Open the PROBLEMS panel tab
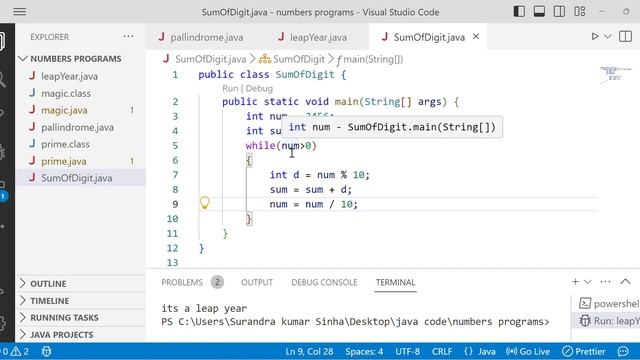The width and height of the screenshot is (640, 360). pos(182,282)
